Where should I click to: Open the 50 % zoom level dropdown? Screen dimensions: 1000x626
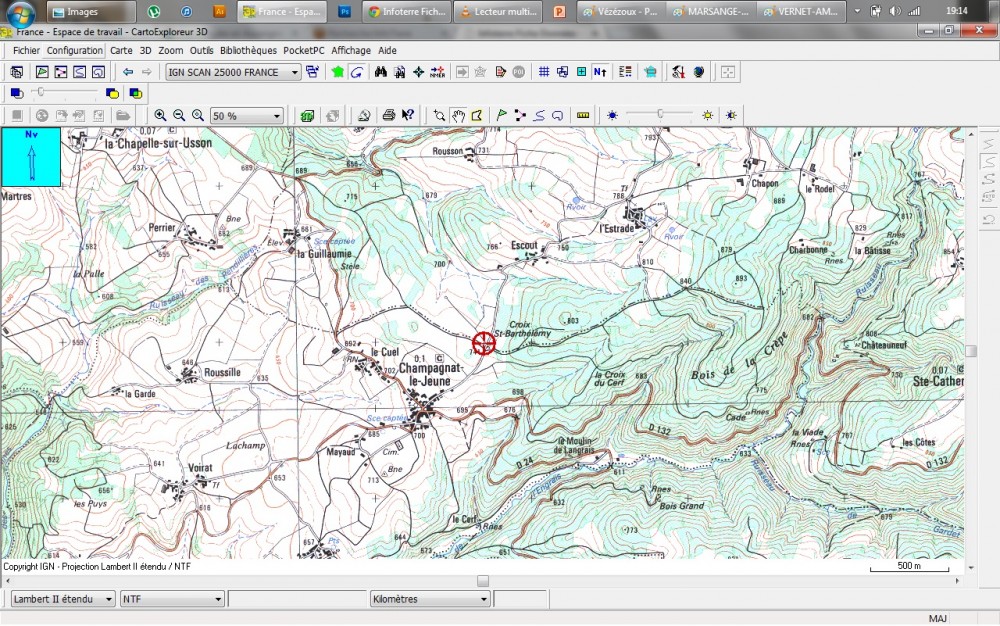(x=277, y=116)
